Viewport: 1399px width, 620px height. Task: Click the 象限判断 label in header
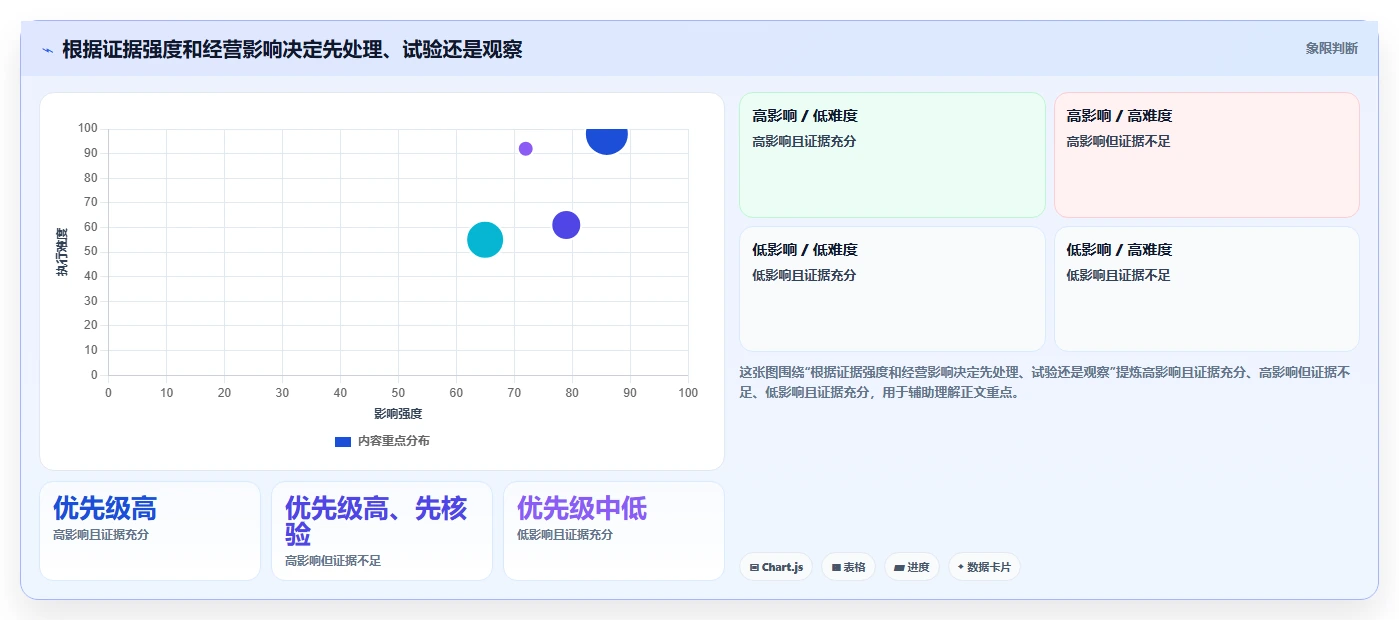(1331, 48)
